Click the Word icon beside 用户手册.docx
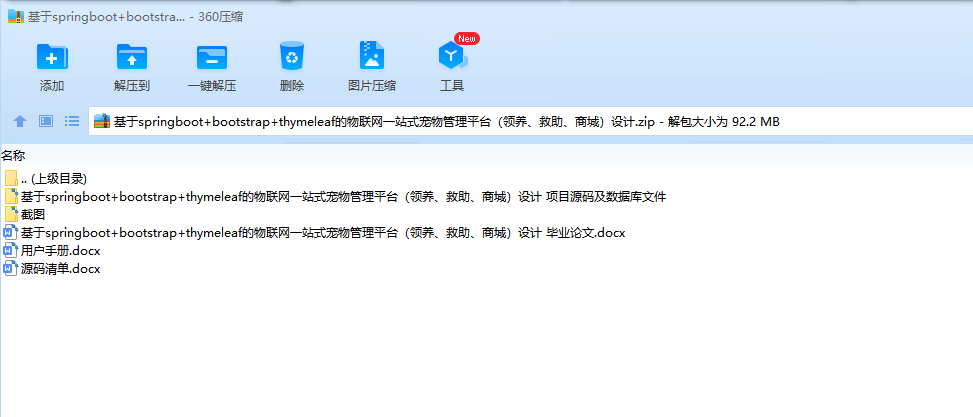 click(x=11, y=251)
